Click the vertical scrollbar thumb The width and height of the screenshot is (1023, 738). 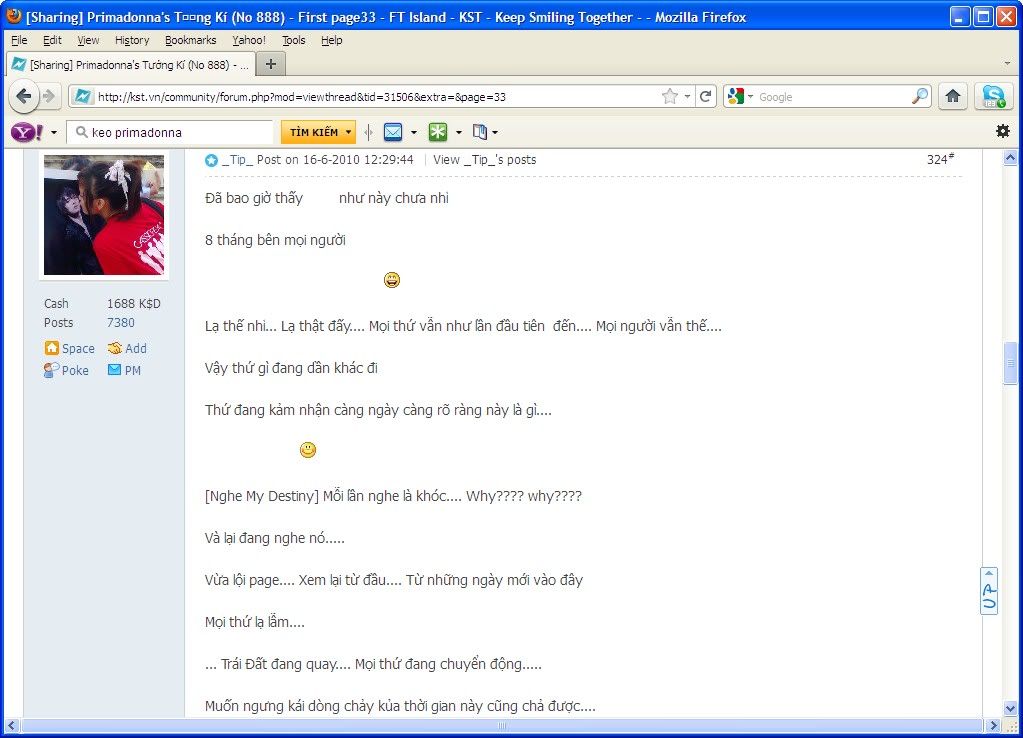click(x=1010, y=363)
